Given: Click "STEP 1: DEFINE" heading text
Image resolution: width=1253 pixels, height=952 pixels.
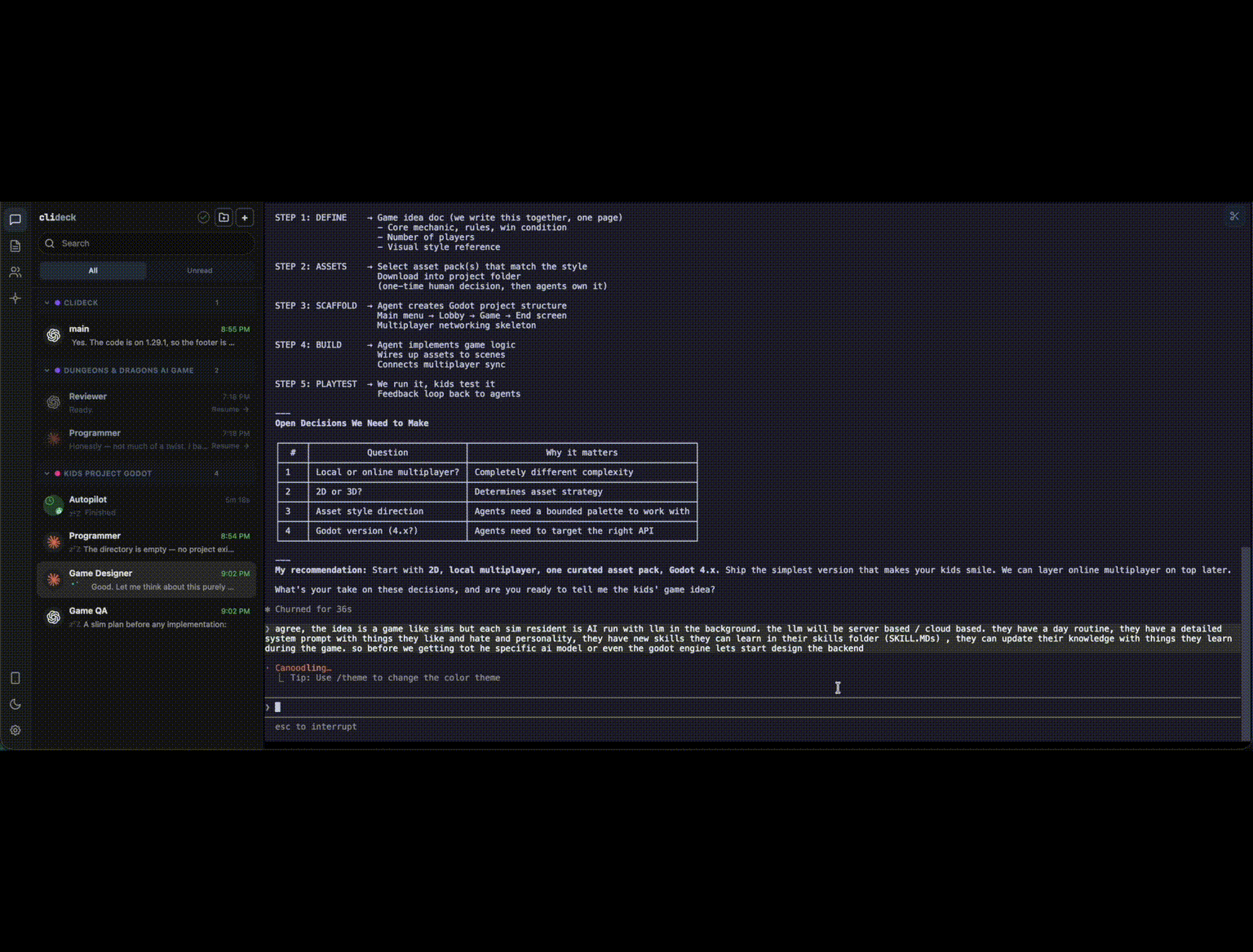Looking at the screenshot, I should pos(311,218).
